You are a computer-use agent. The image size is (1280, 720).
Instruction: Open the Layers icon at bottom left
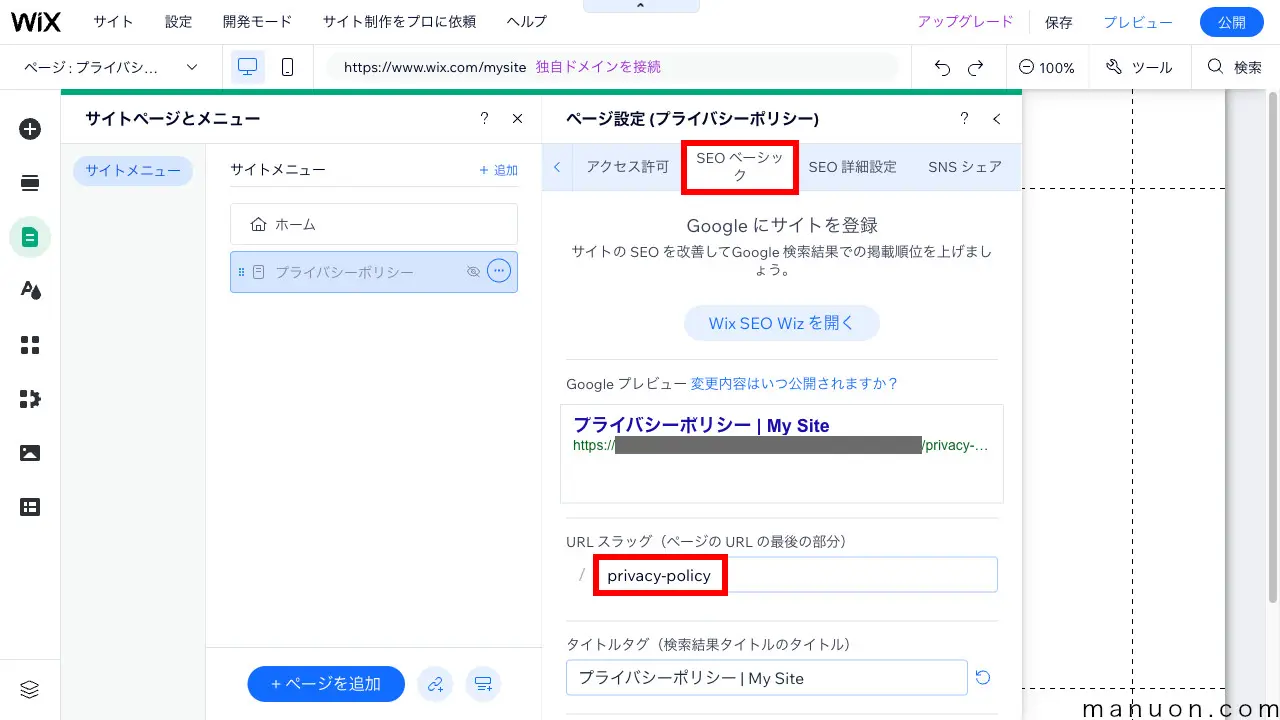[30, 689]
